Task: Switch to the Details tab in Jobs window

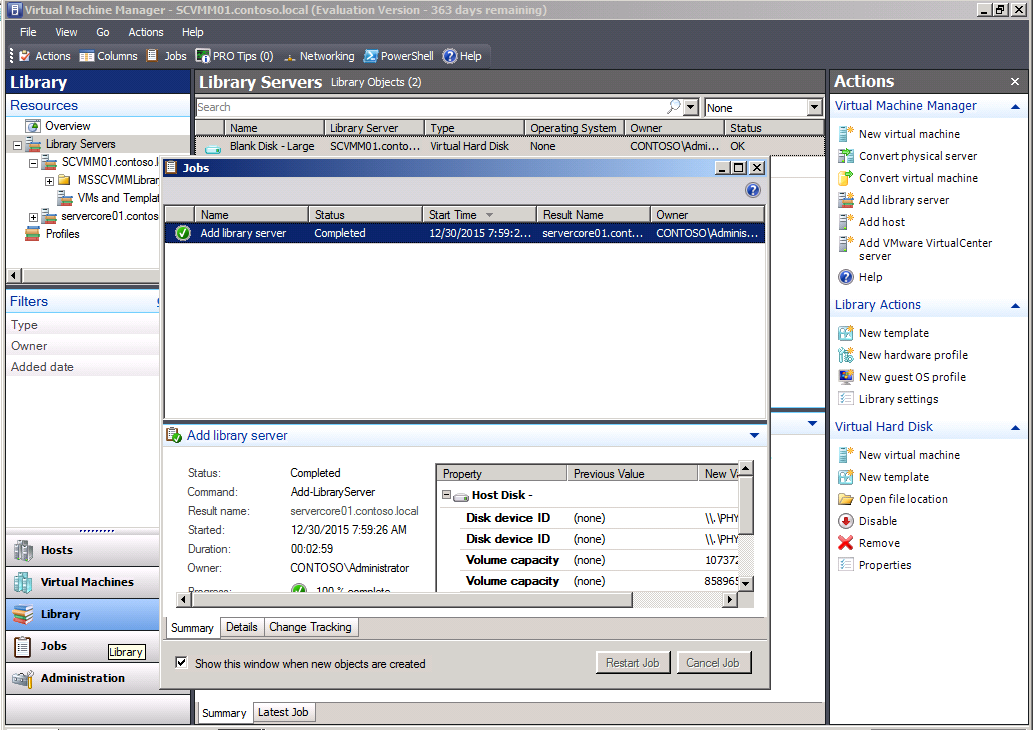Action: point(242,627)
